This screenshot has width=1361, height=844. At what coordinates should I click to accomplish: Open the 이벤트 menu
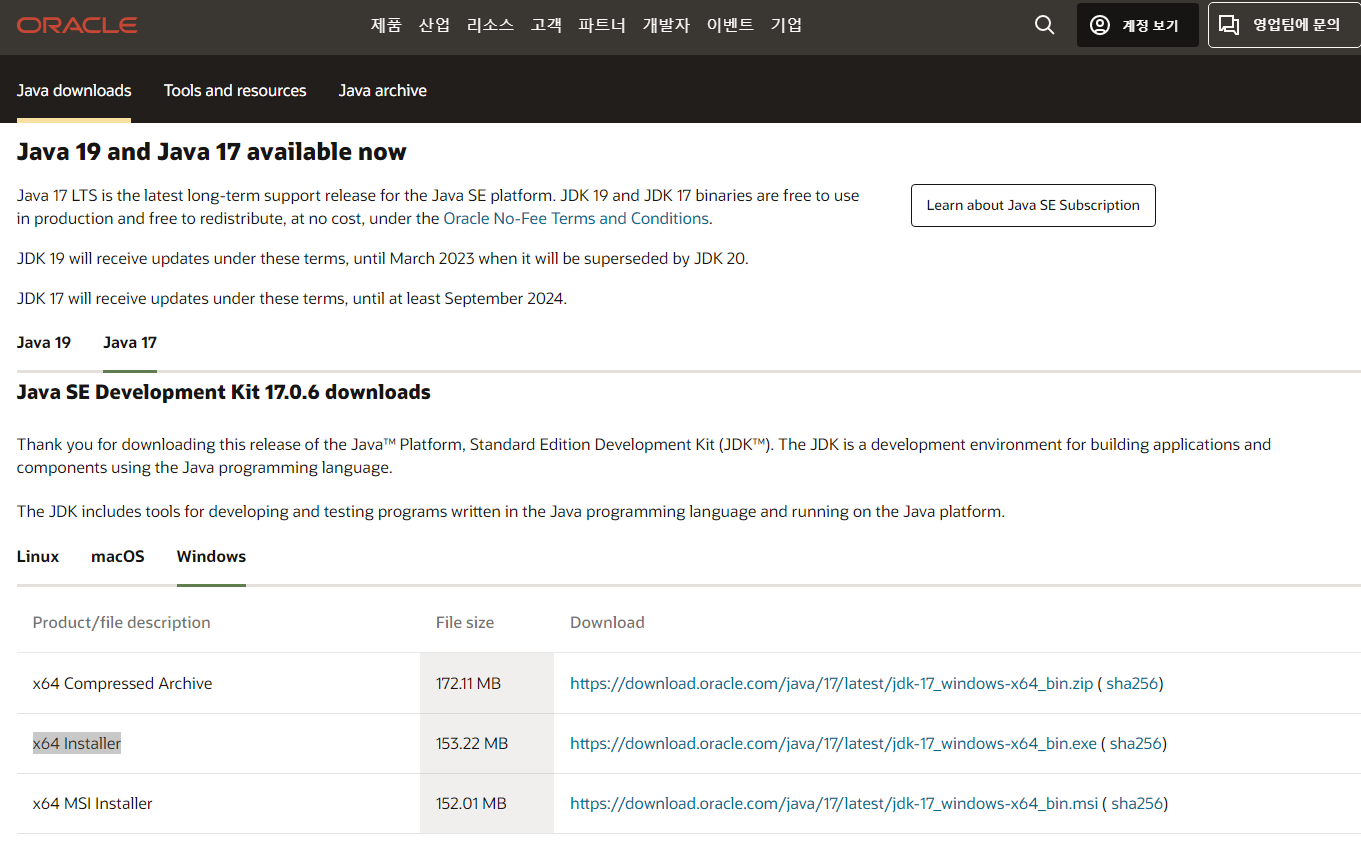pyautogui.click(x=730, y=25)
